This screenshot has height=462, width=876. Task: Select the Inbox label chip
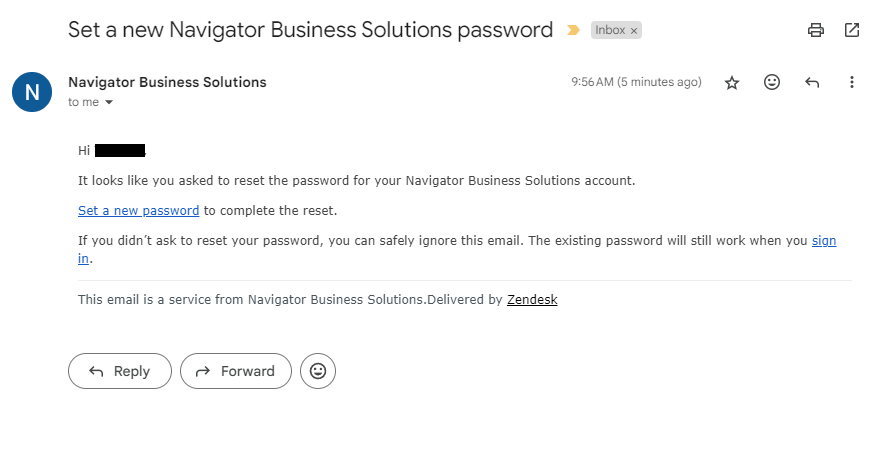610,30
